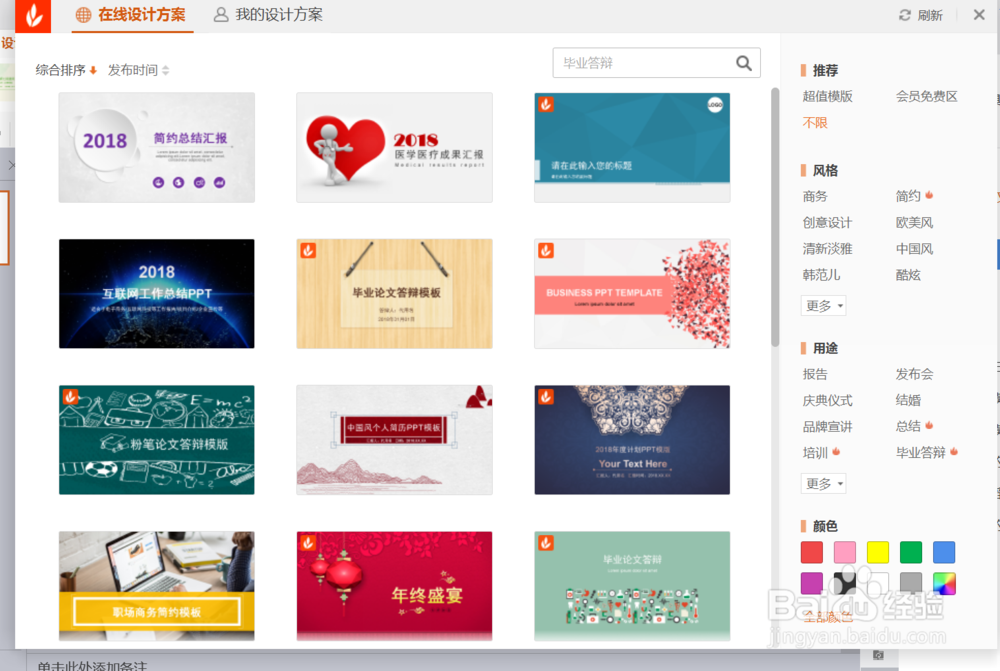Pick the gray color swatch

[911, 582]
